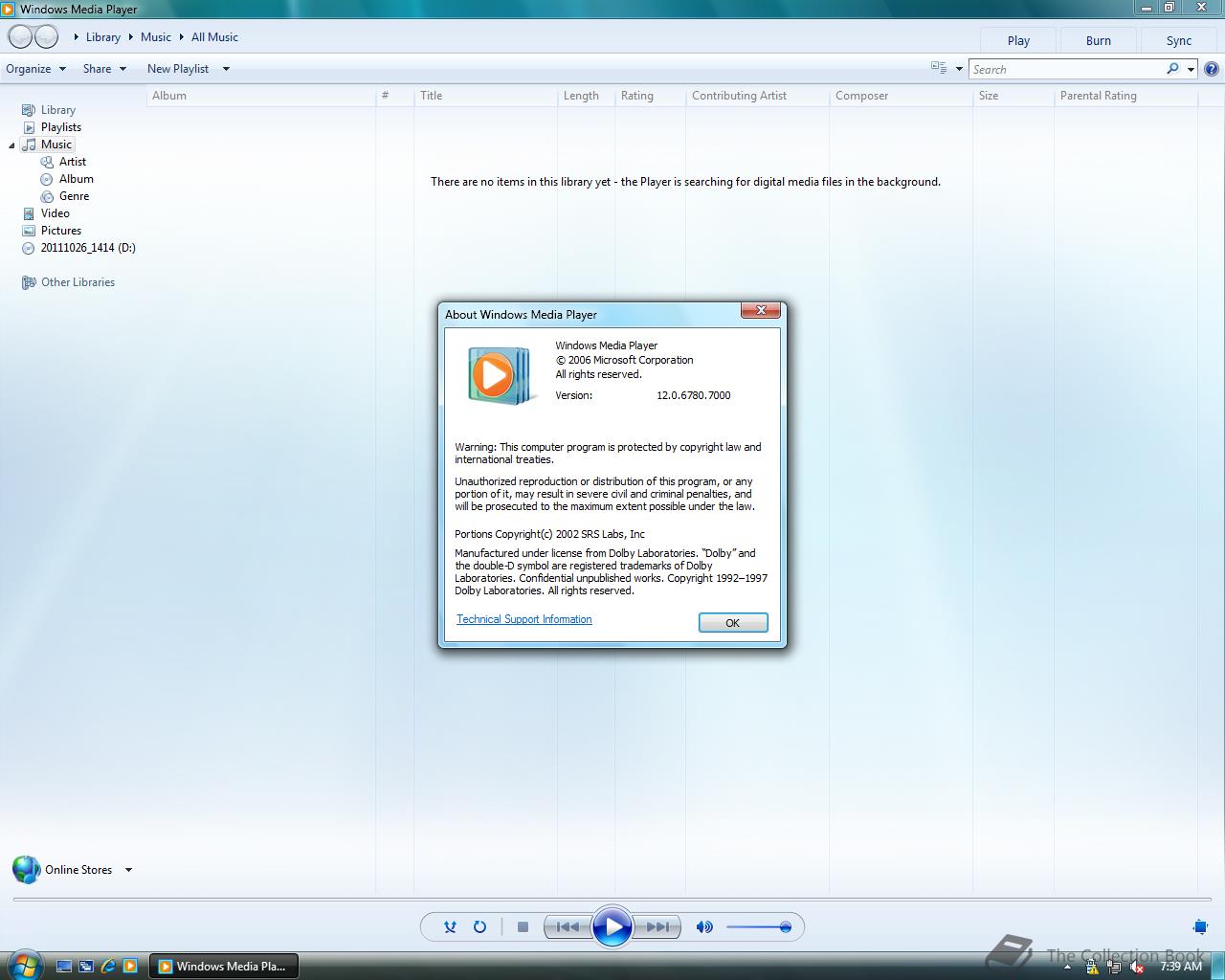Toggle repeat mode in playback controls

(479, 926)
